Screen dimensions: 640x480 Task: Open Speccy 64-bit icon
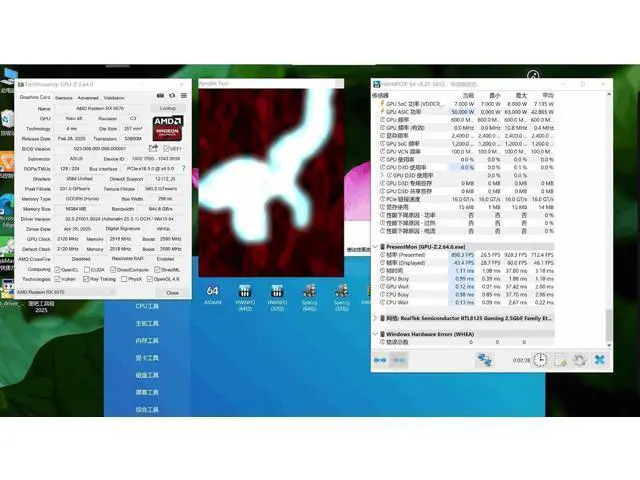[x=309, y=297]
